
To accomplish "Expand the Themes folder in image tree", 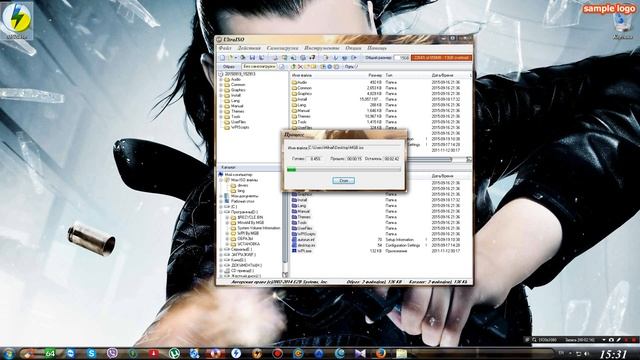I will [x=221, y=111].
